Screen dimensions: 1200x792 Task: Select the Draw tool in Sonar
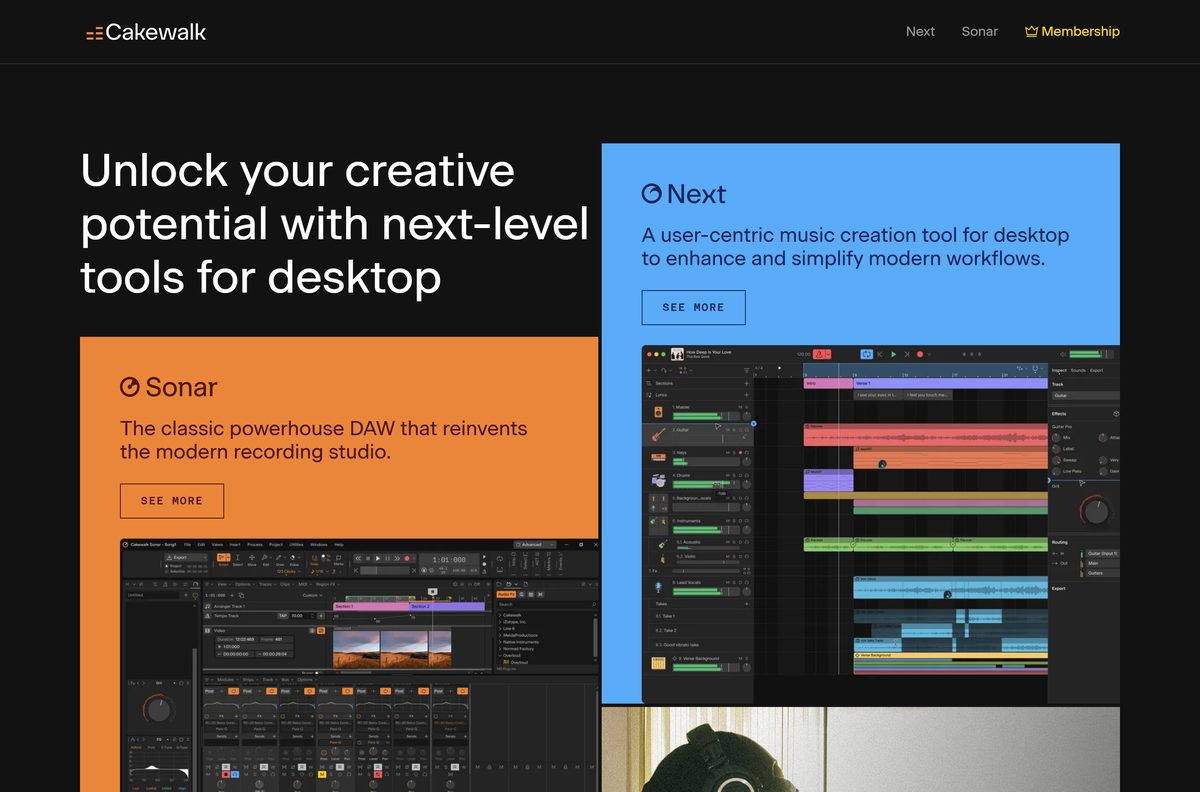coord(280,559)
